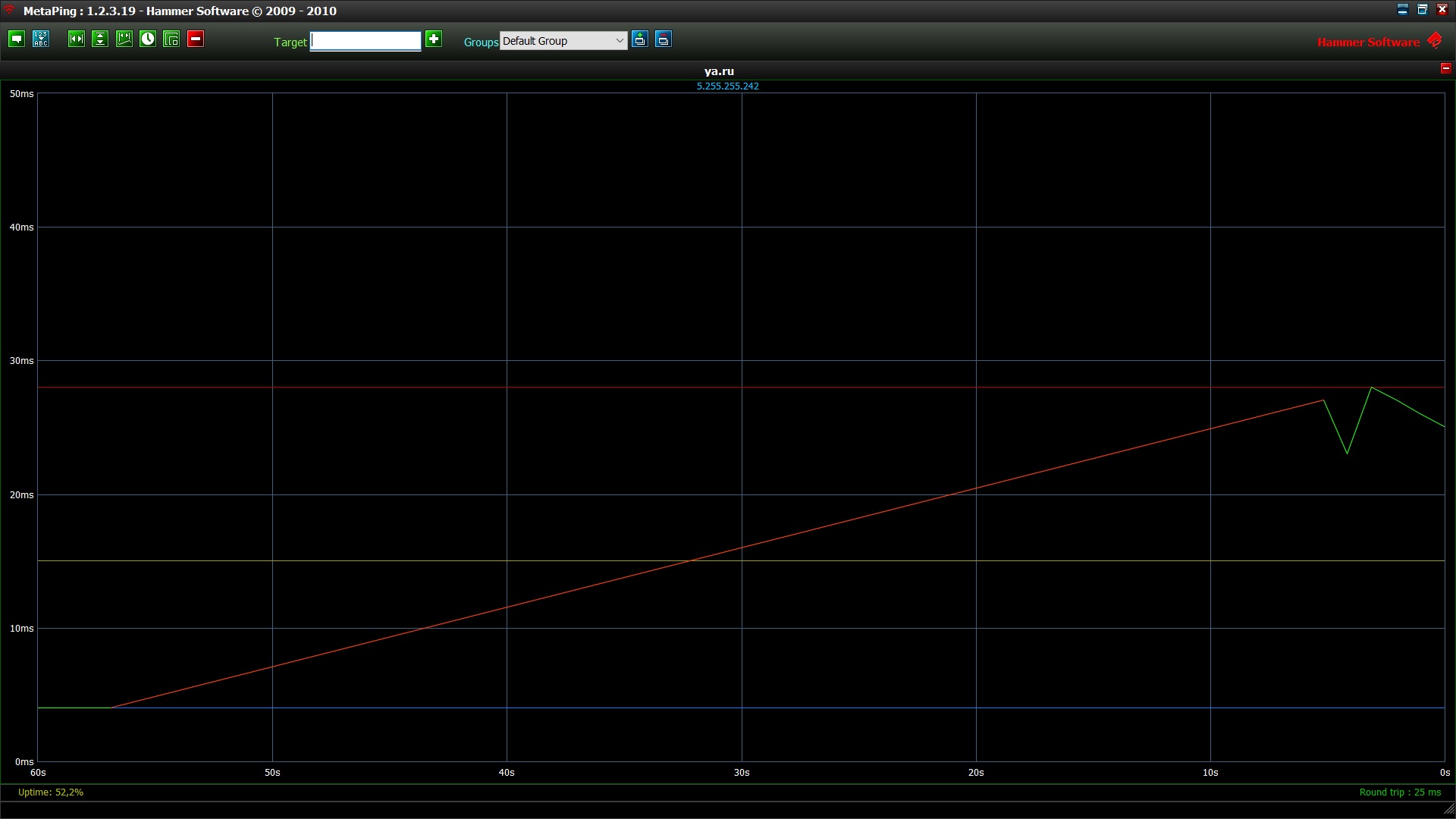Click the ya.ru graph title
The width and height of the screenshot is (1456, 819).
[x=719, y=71]
